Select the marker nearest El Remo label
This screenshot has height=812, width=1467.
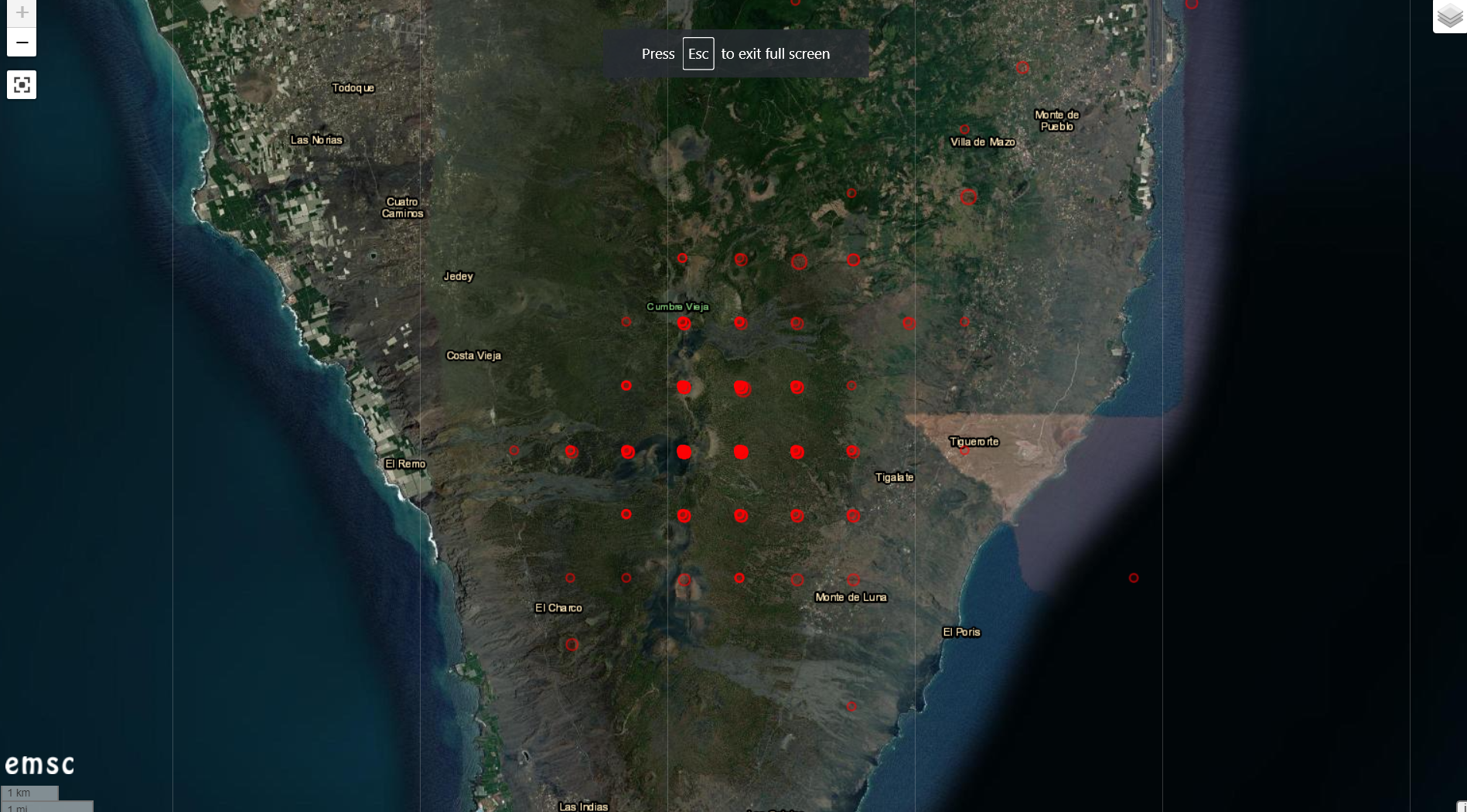click(514, 450)
